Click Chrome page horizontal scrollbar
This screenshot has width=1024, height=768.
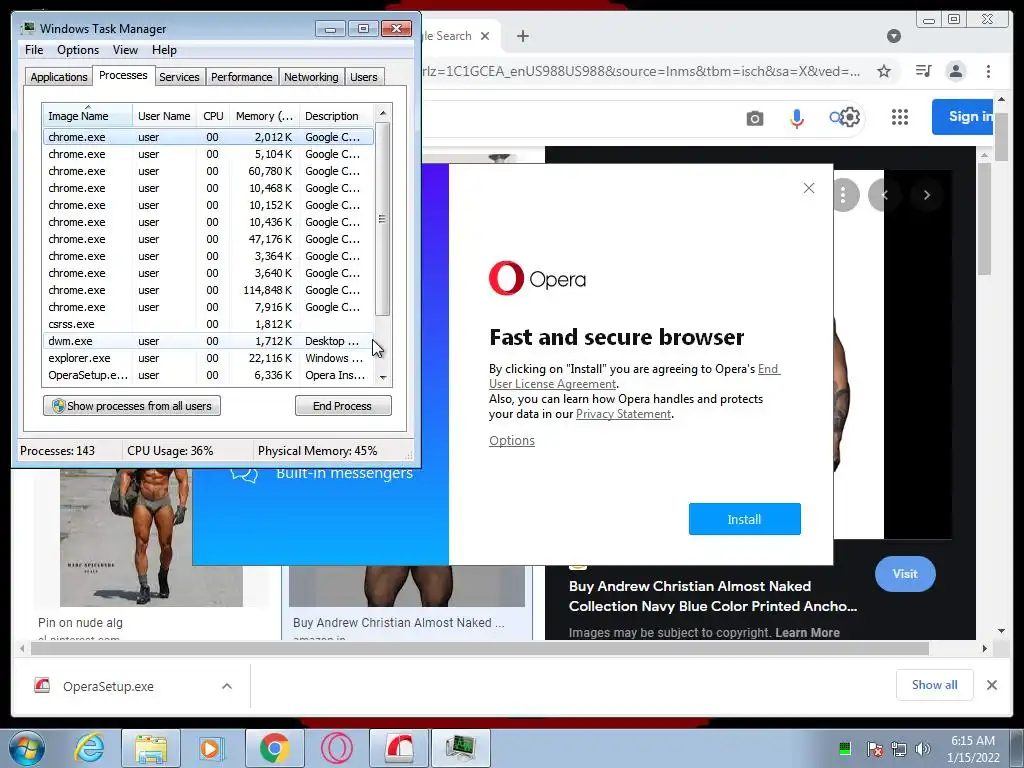point(480,648)
